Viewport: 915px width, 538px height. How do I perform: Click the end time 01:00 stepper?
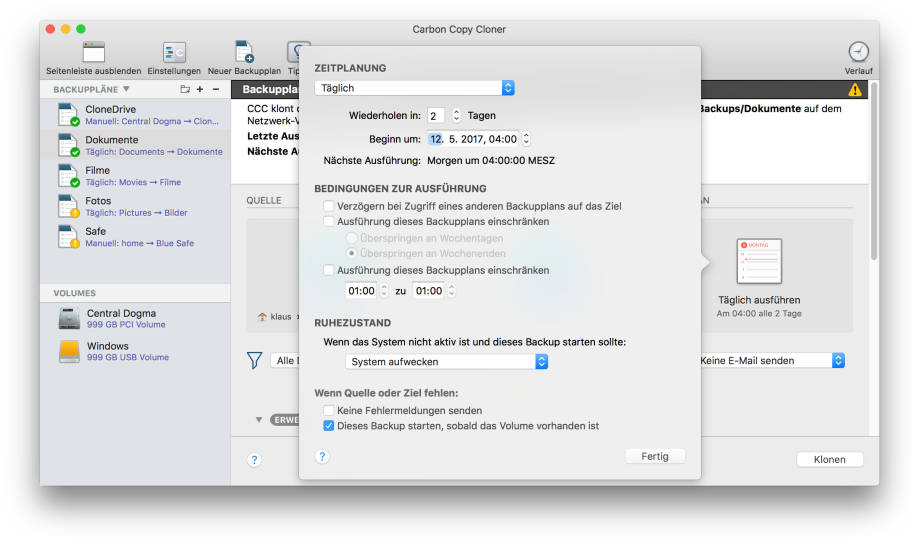click(451, 291)
